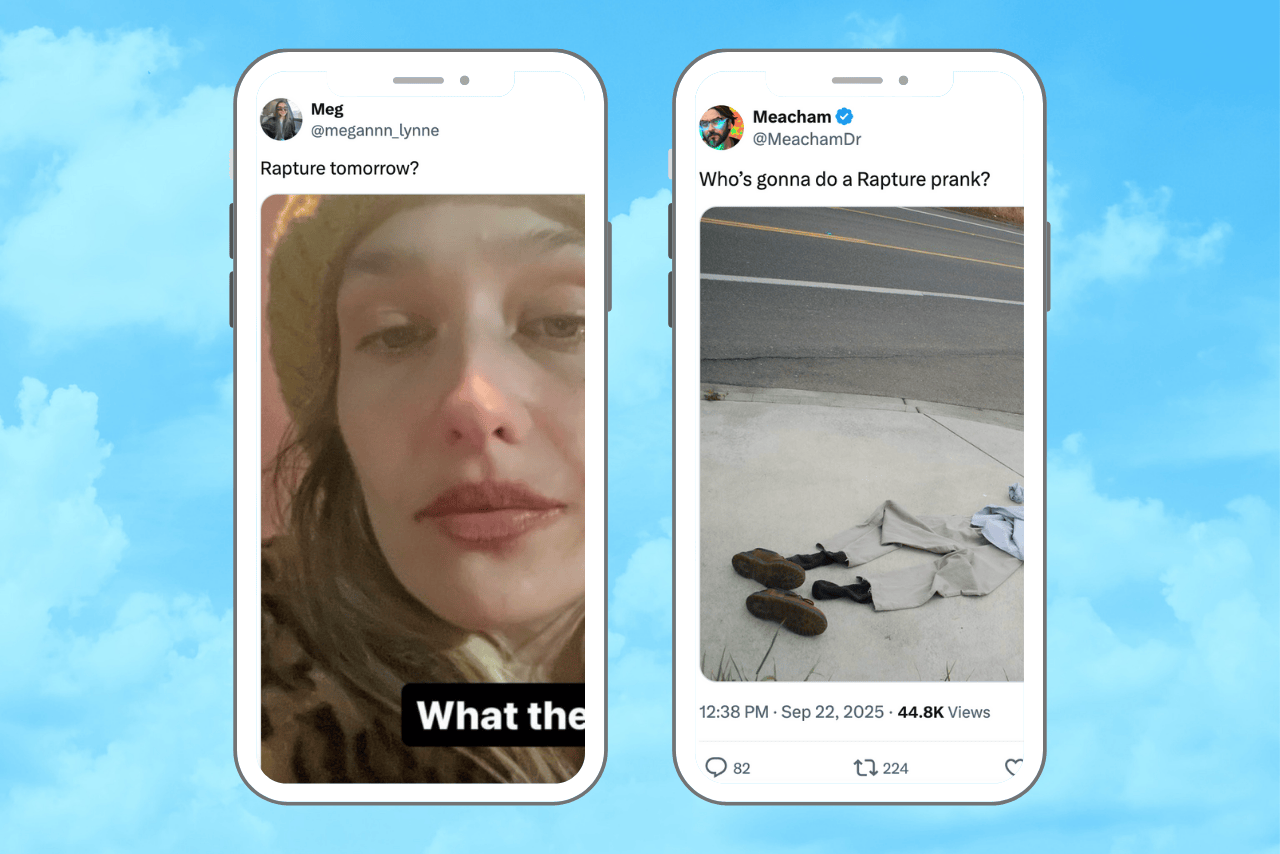Click the Sep 22, 2025 date
The height and width of the screenshot is (854, 1280).
coord(833,712)
